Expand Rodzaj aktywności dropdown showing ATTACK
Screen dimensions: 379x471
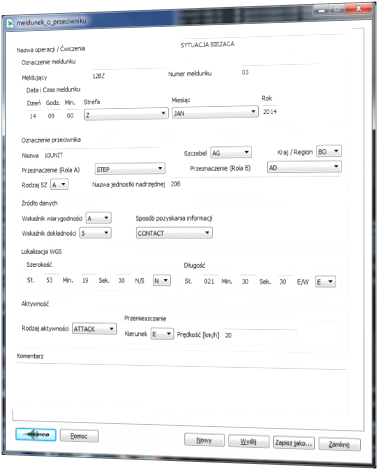(94, 329)
